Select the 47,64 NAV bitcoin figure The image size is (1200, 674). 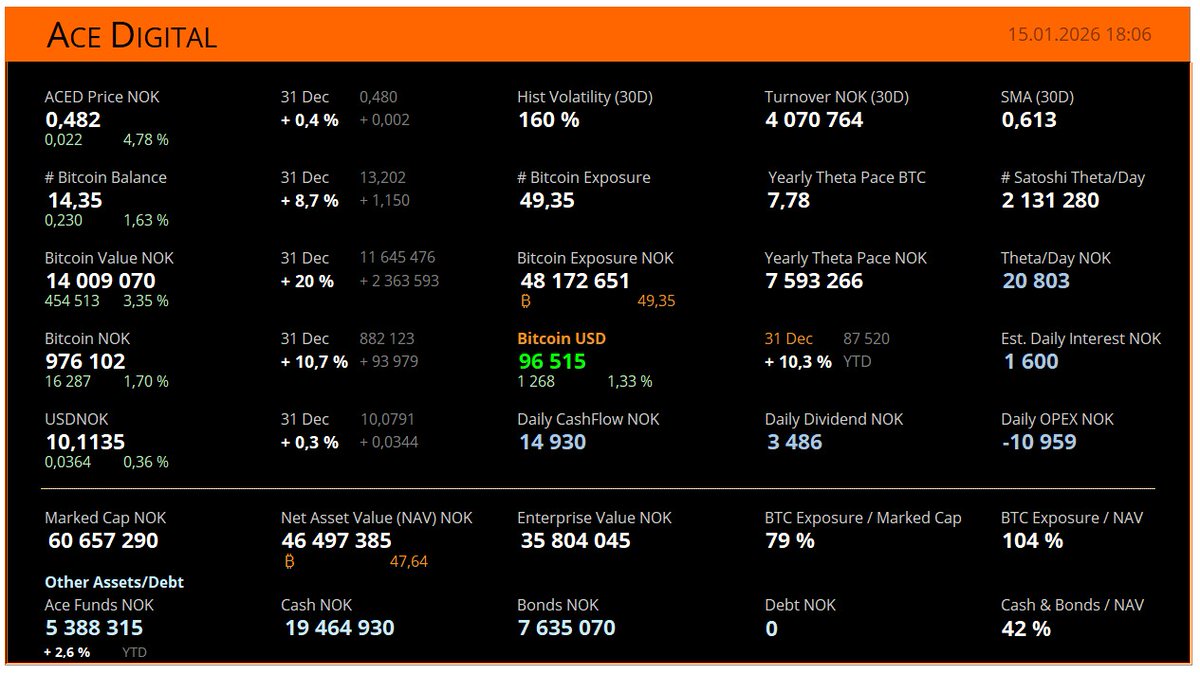tap(409, 562)
